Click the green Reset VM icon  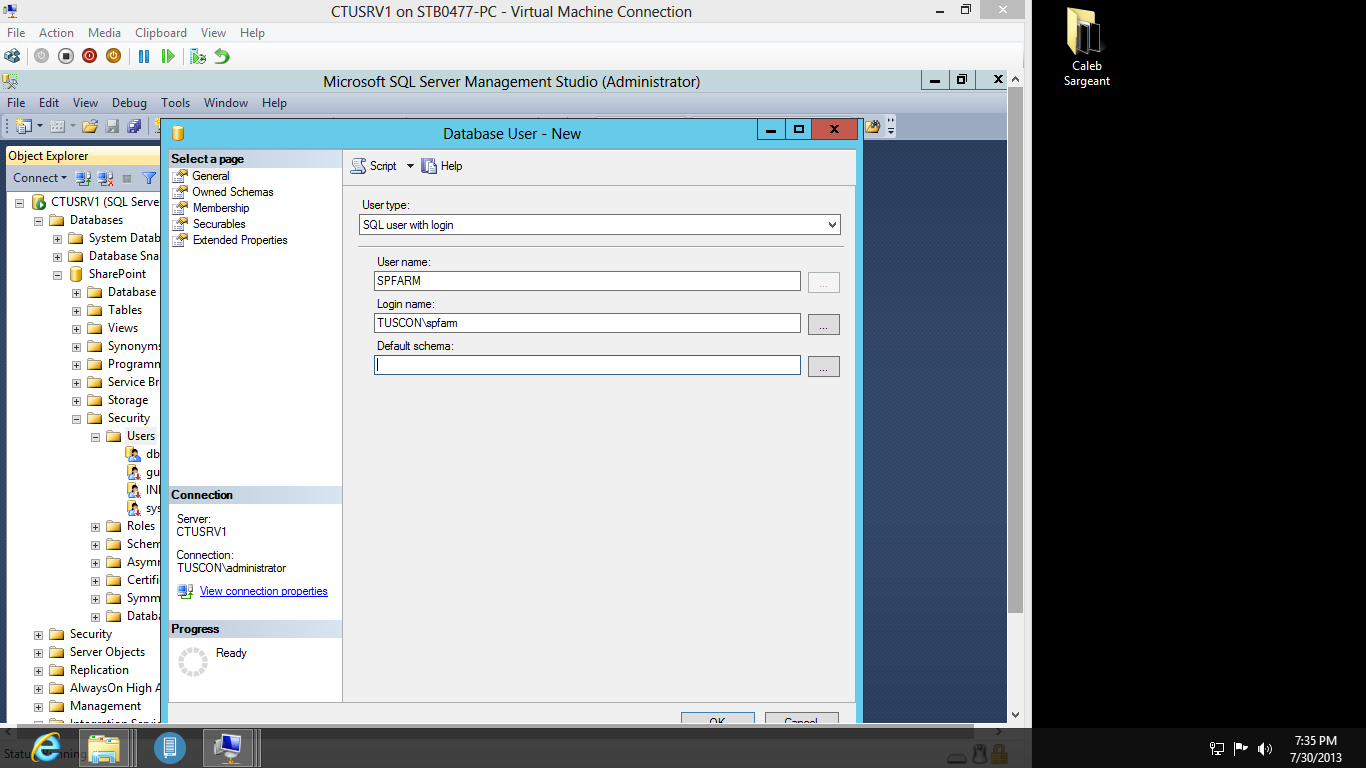[168, 56]
